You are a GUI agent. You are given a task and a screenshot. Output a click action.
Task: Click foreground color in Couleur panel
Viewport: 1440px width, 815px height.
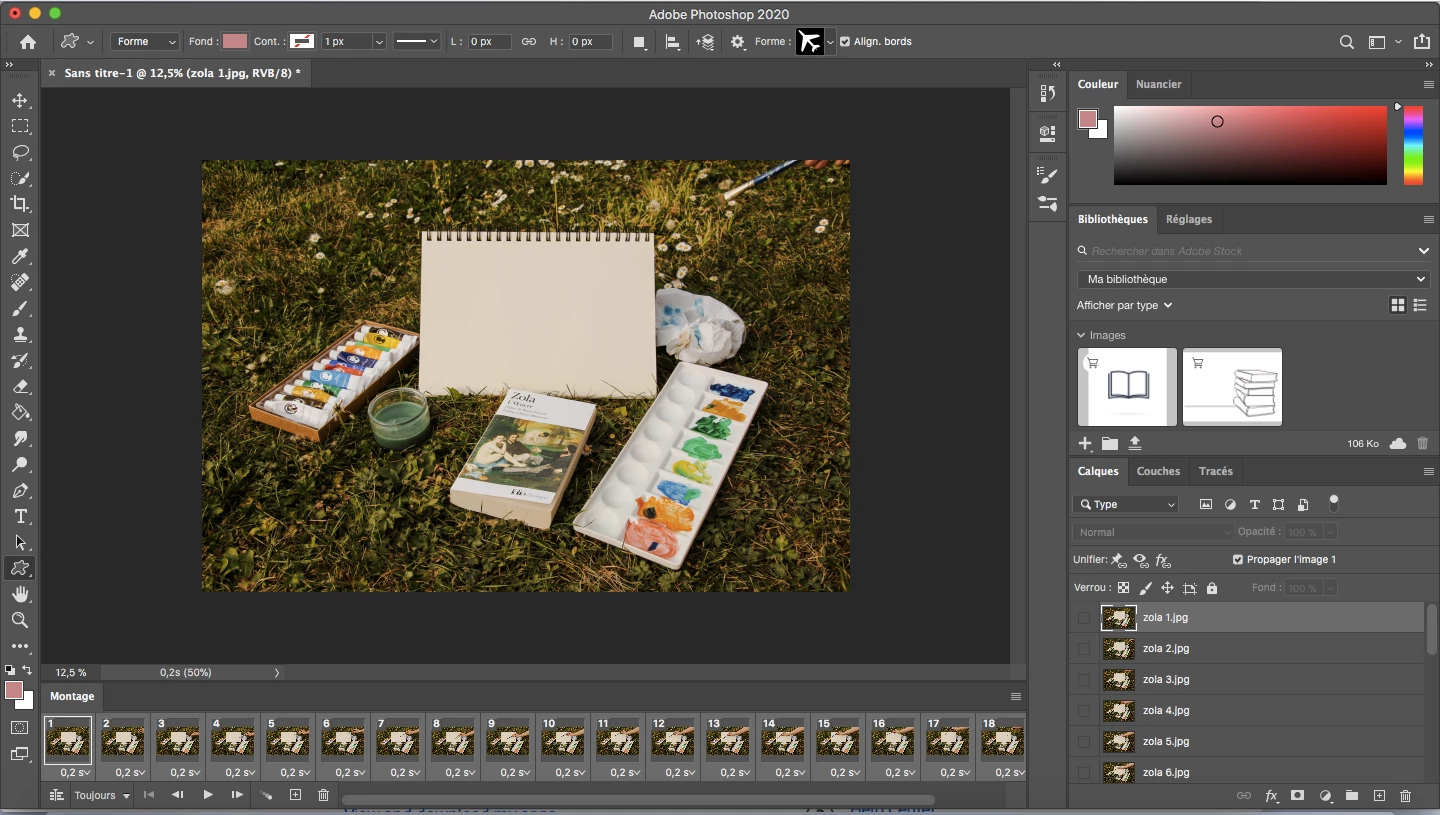click(1088, 119)
